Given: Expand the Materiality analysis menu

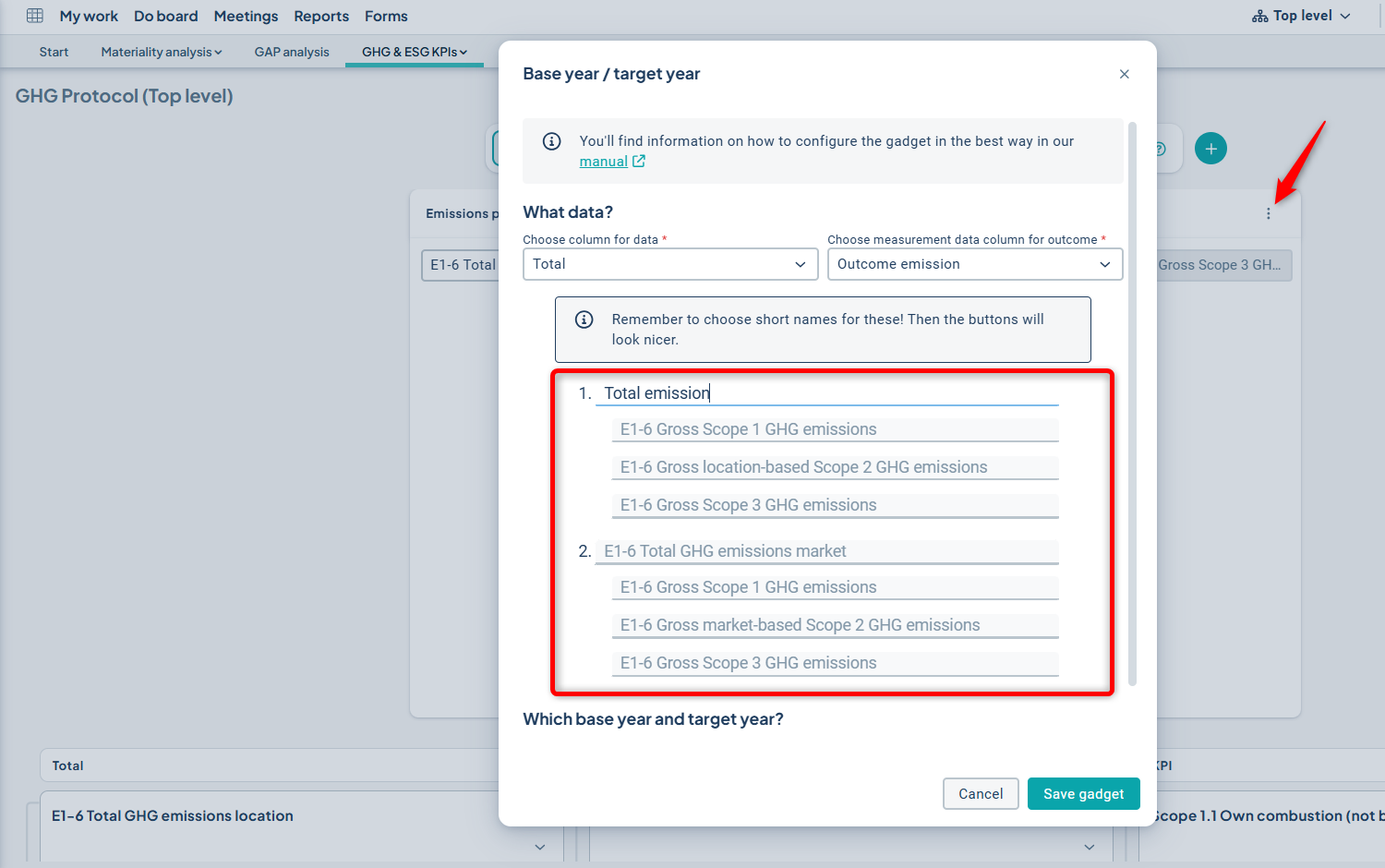Looking at the screenshot, I should (161, 52).
